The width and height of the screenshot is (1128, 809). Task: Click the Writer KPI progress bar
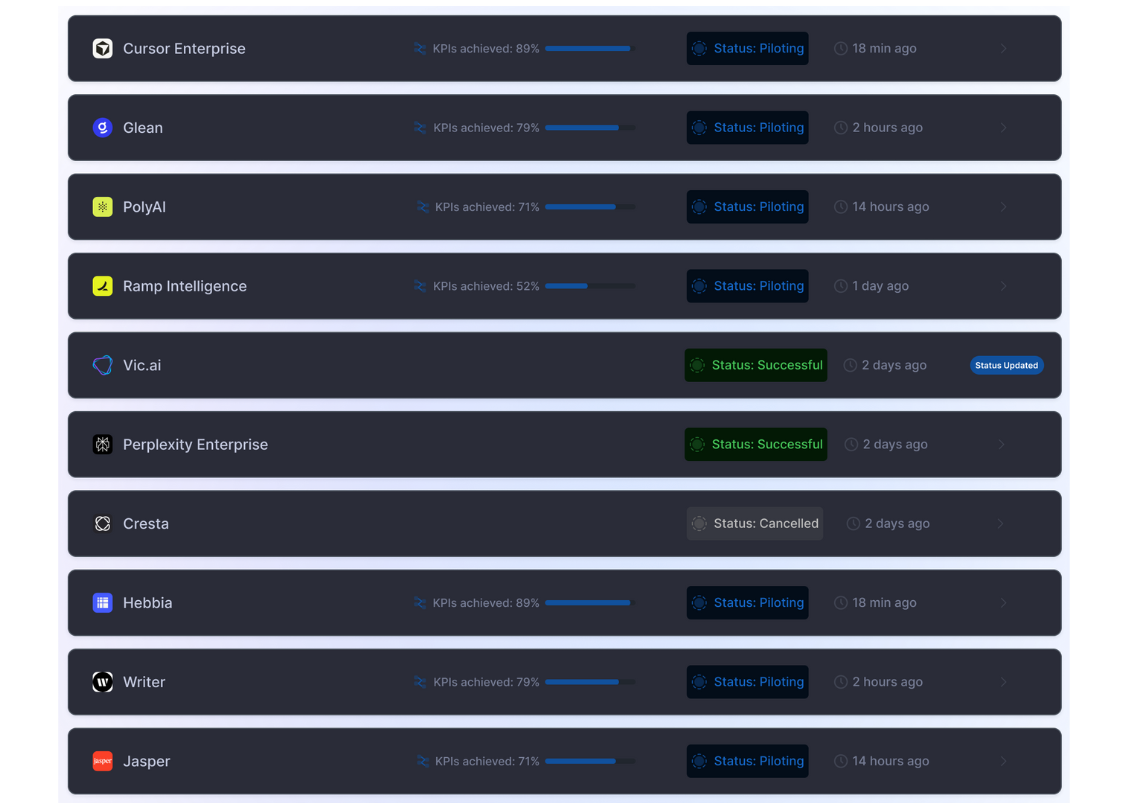(590, 681)
